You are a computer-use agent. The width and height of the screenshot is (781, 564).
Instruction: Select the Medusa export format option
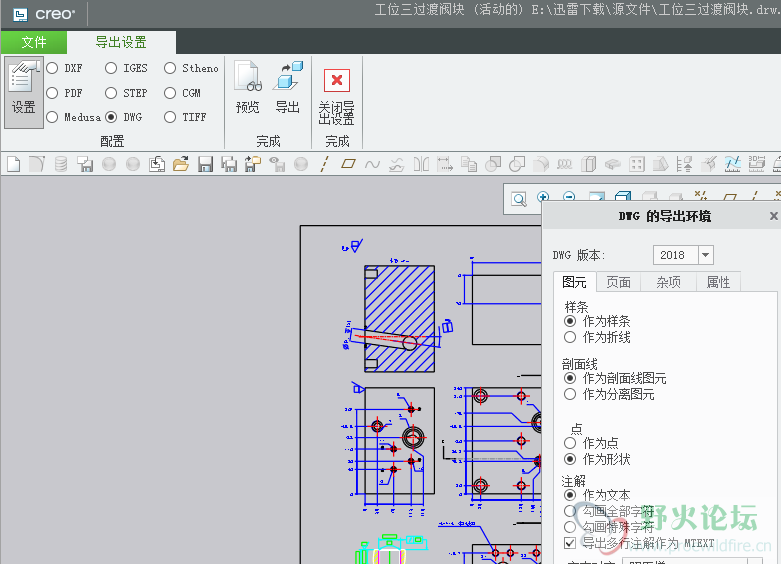click(52, 117)
